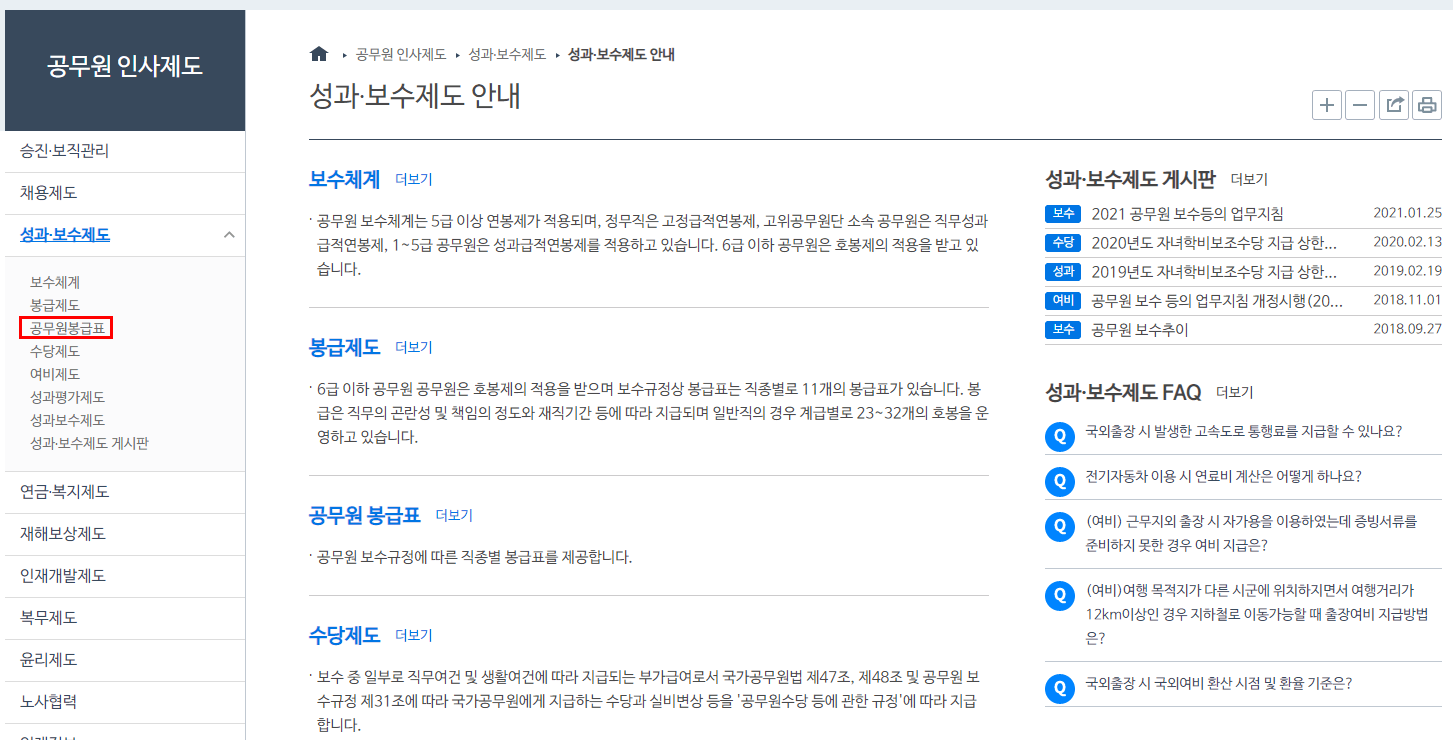The height and width of the screenshot is (740, 1453).
Task: Select 성과평가제도 submenu item
Action: click(x=67, y=397)
